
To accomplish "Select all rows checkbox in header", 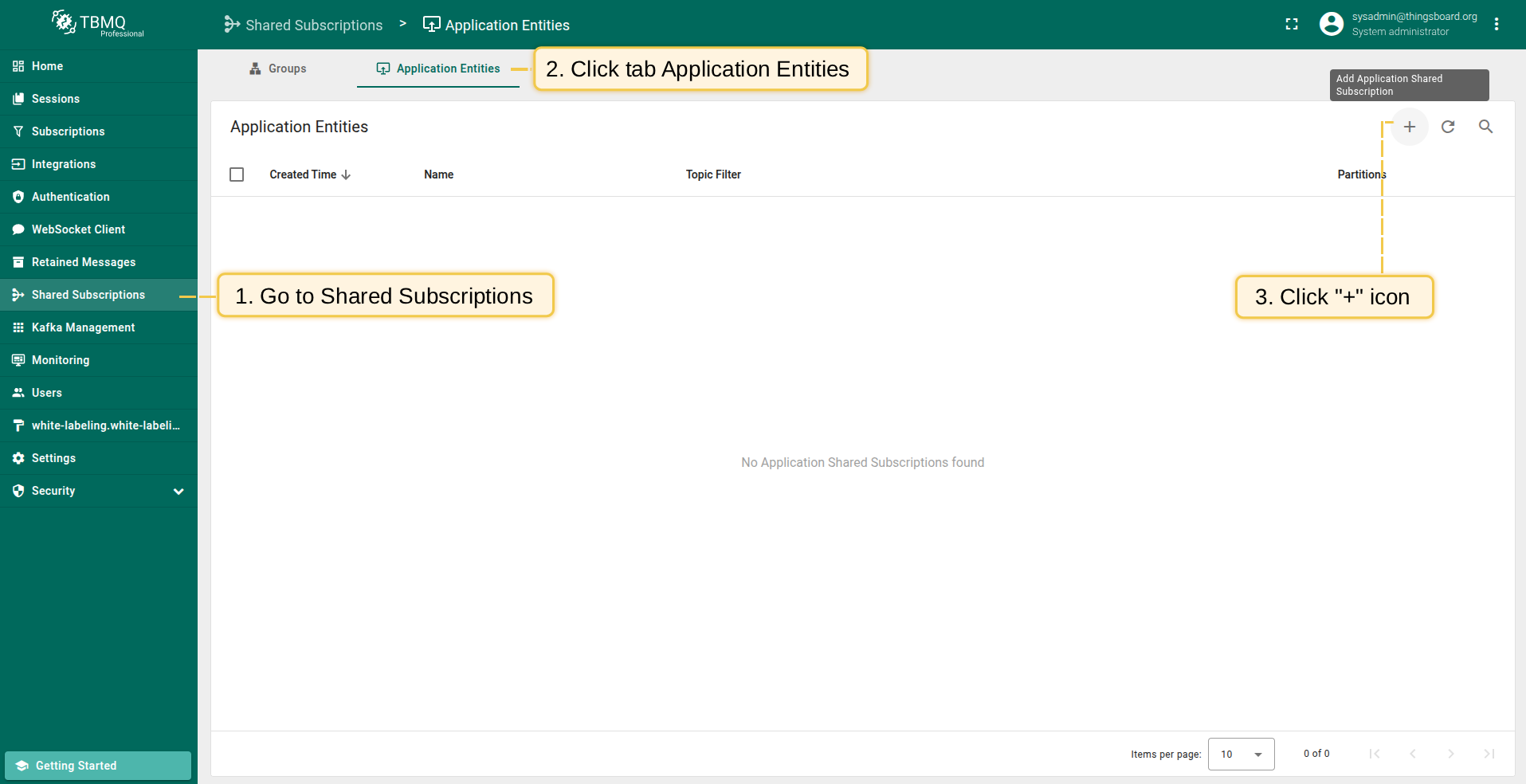I will coord(237,174).
